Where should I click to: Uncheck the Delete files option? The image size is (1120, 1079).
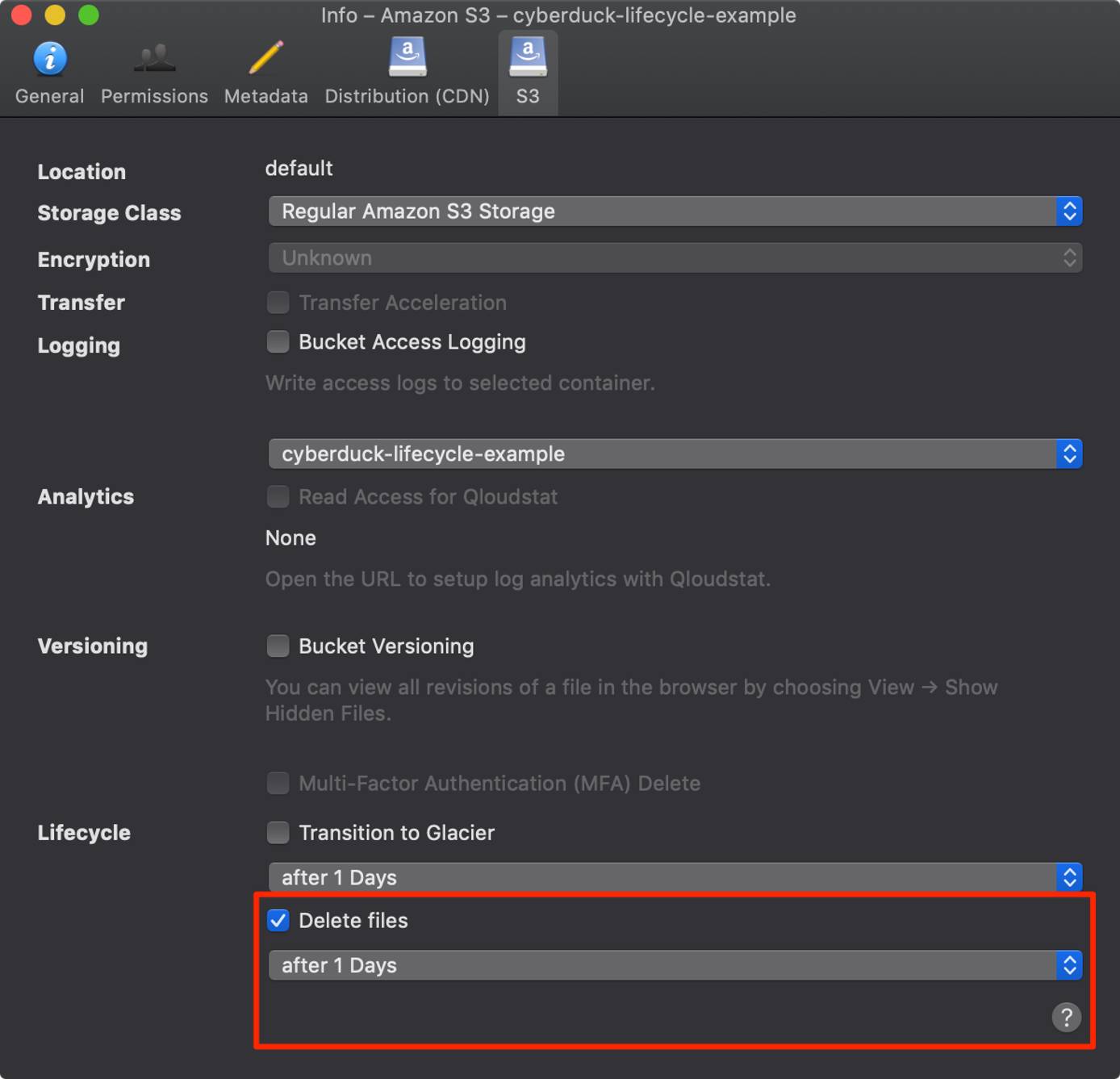point(278,920)
